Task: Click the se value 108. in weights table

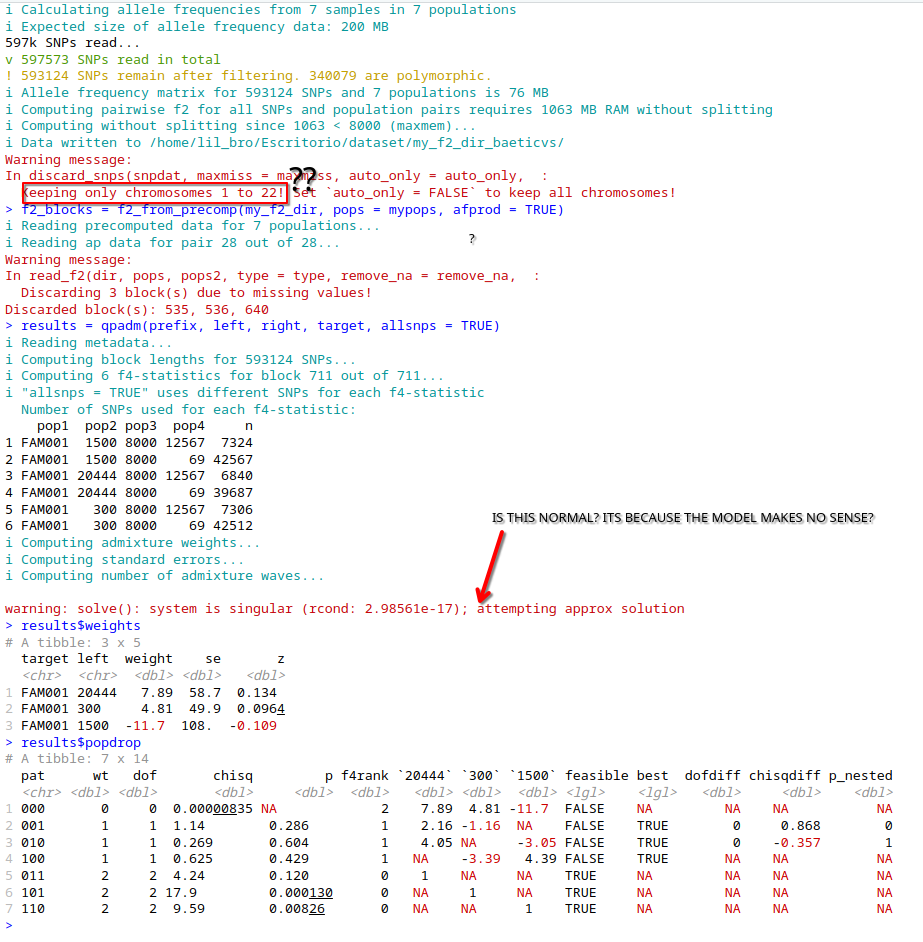Action: coord(197,726)
